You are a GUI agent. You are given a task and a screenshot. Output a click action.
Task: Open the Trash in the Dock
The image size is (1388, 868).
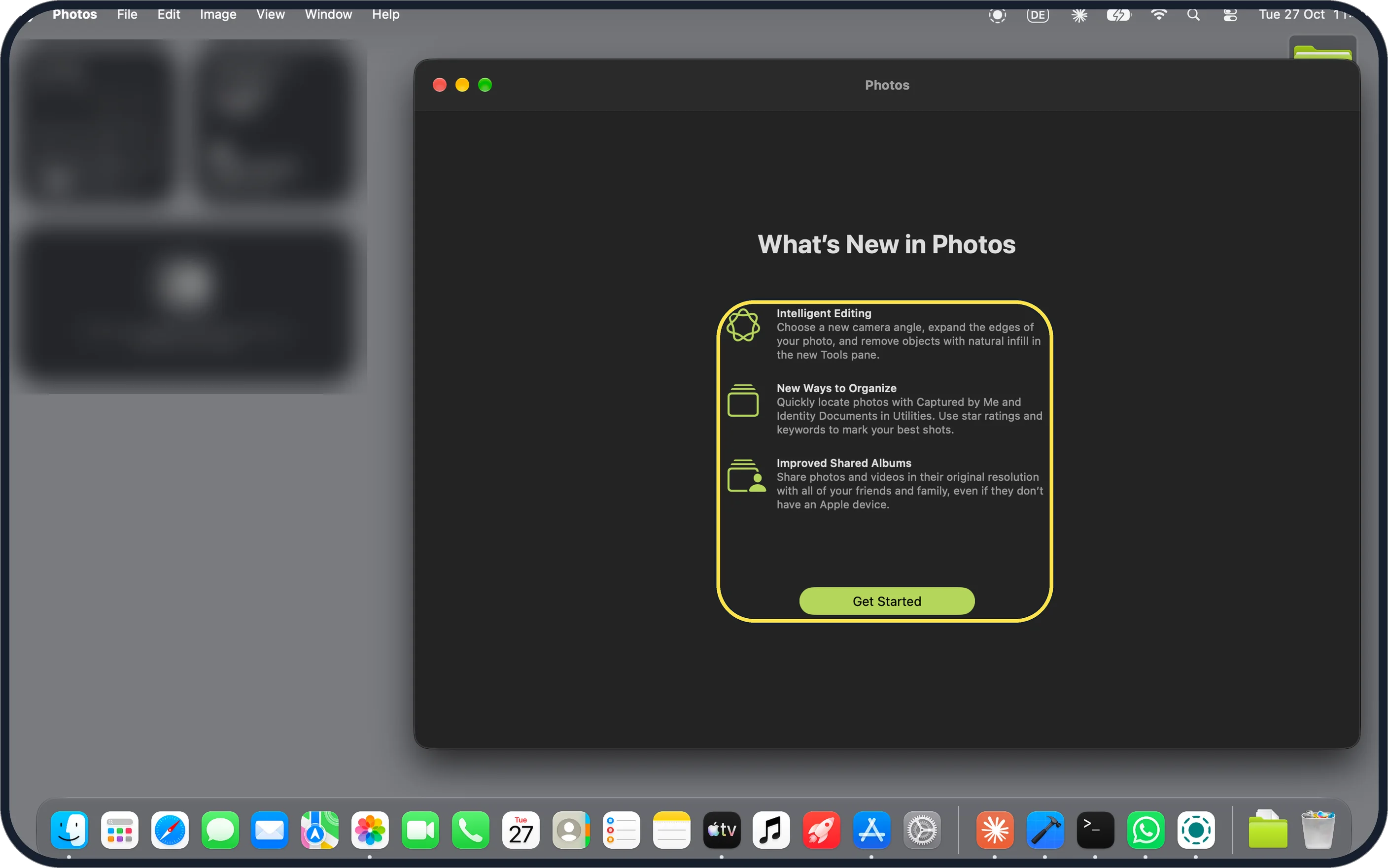point(1318,830)
